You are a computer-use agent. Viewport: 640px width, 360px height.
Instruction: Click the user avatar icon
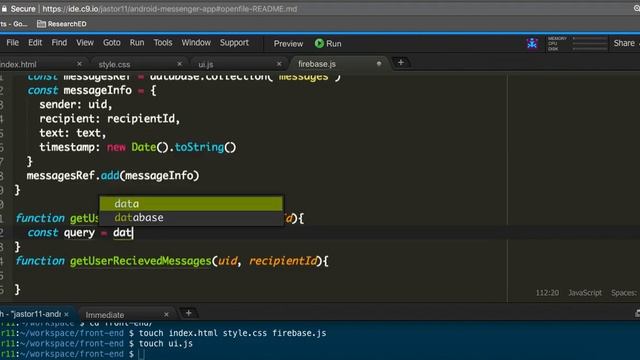pyautogui.click(x=532, y=43)
